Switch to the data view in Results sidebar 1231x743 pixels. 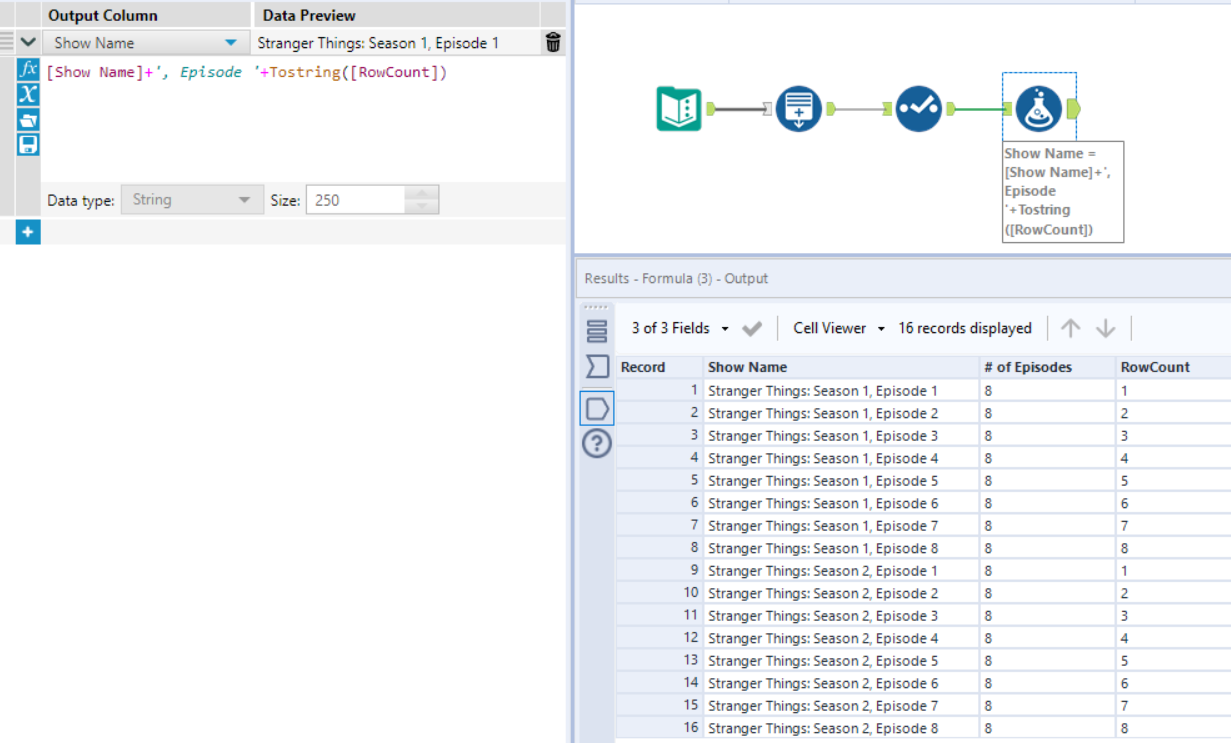[597, 407]
